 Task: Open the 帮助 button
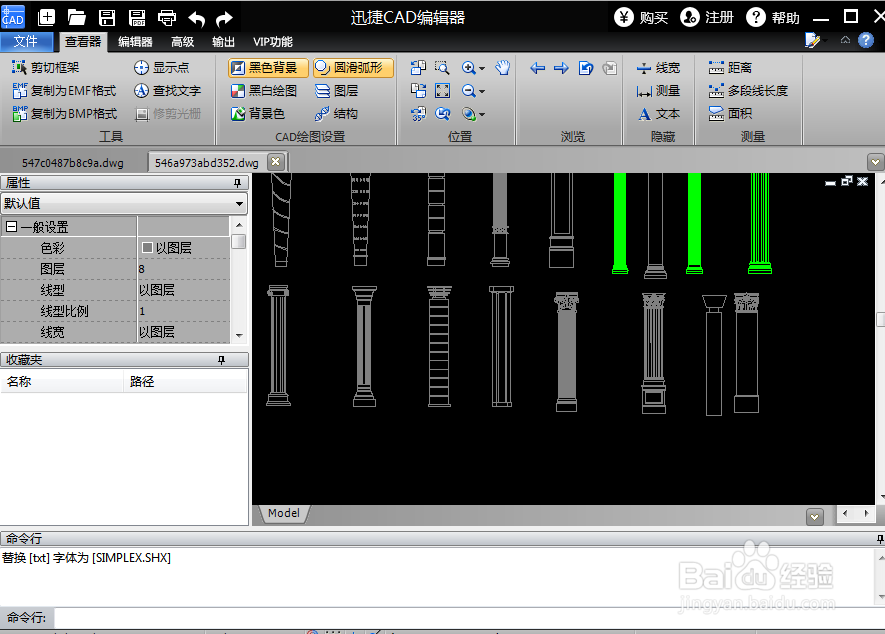tap(773, 18)
